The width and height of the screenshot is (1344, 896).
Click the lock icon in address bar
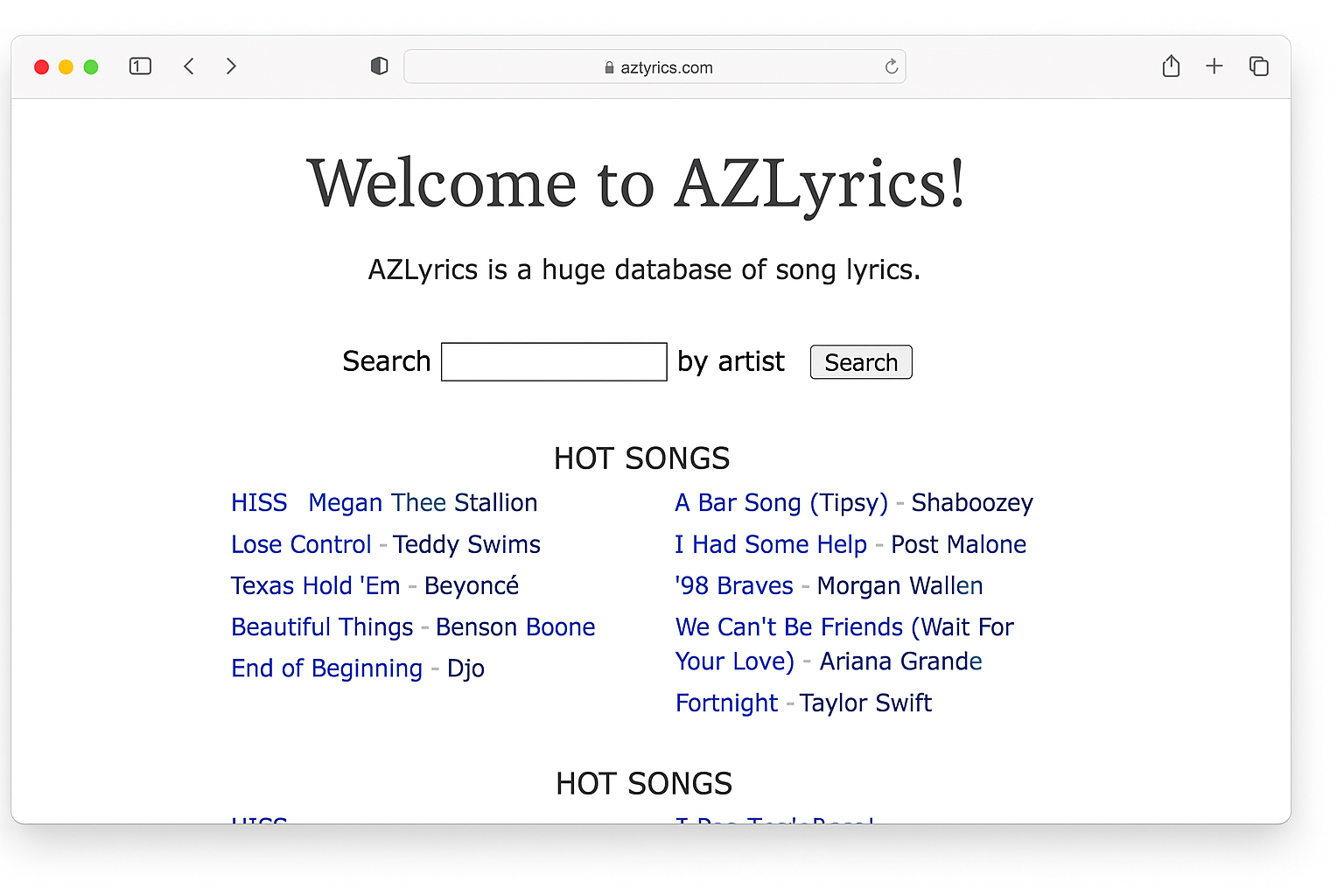pos(610,68)
